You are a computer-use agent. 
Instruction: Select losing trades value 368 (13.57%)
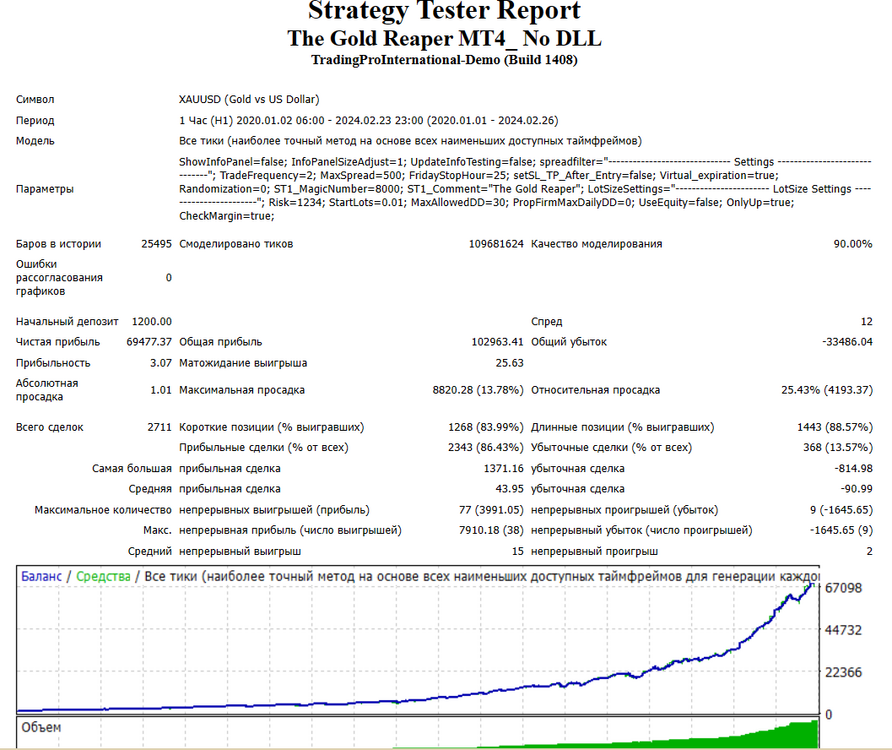coord(837,448)
